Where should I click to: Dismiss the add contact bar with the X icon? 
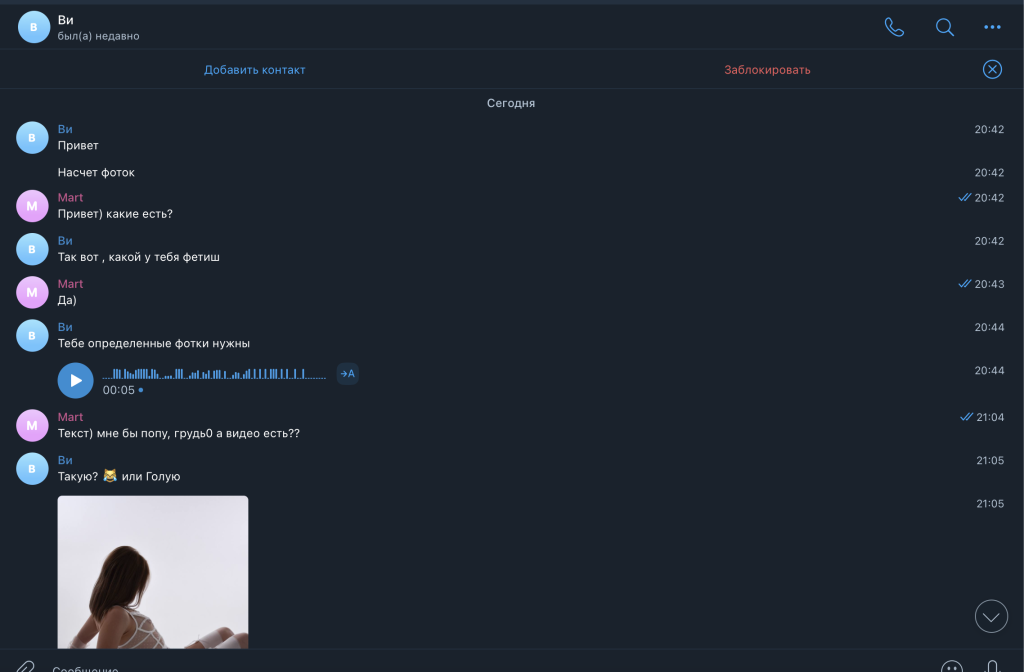tap(992, 69)
